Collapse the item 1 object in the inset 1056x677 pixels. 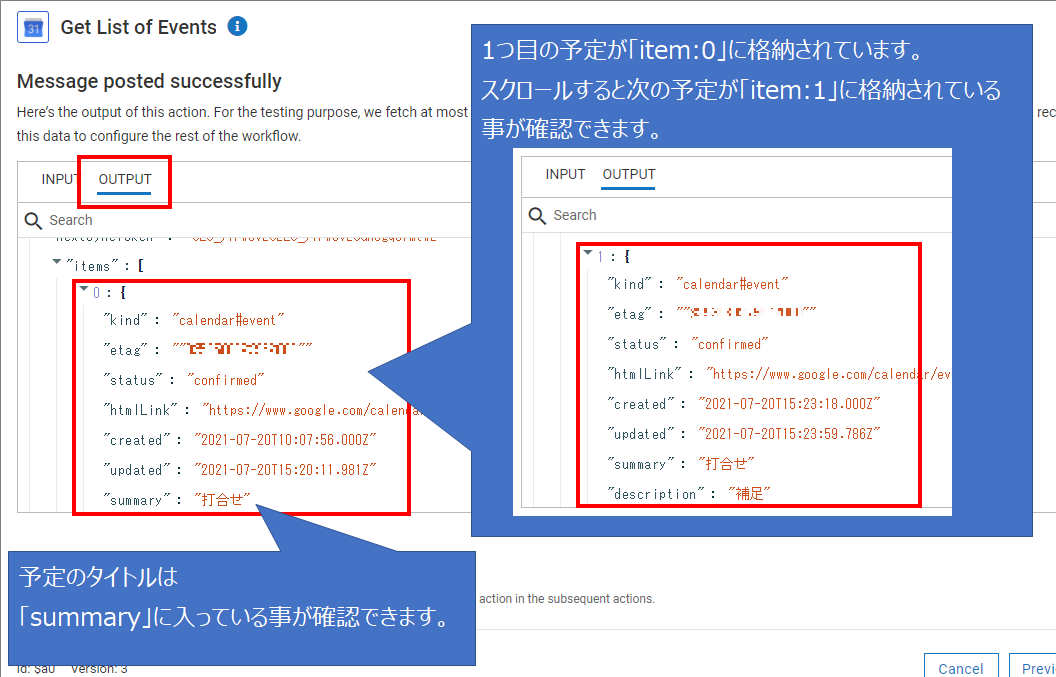pos(588,255)
